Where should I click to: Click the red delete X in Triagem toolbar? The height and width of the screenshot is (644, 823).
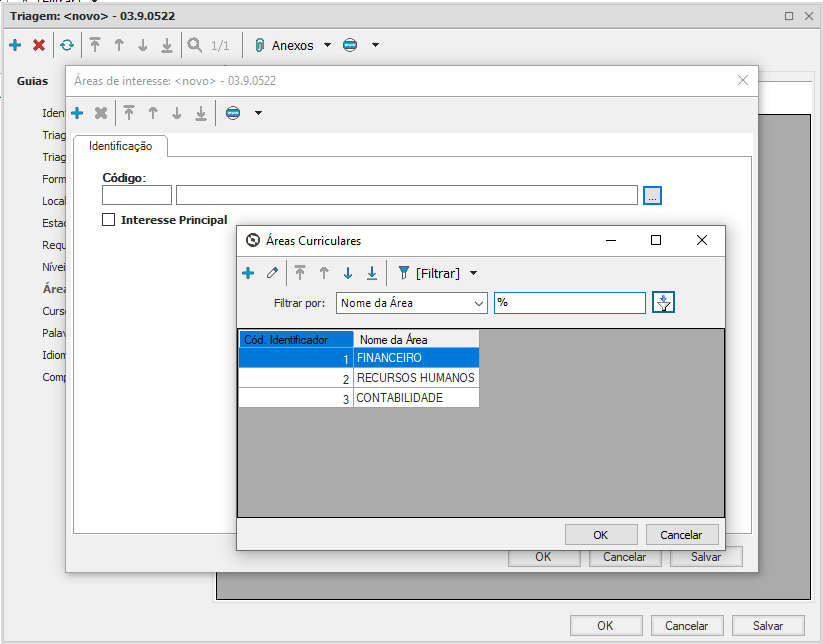[x=39, y=45]
